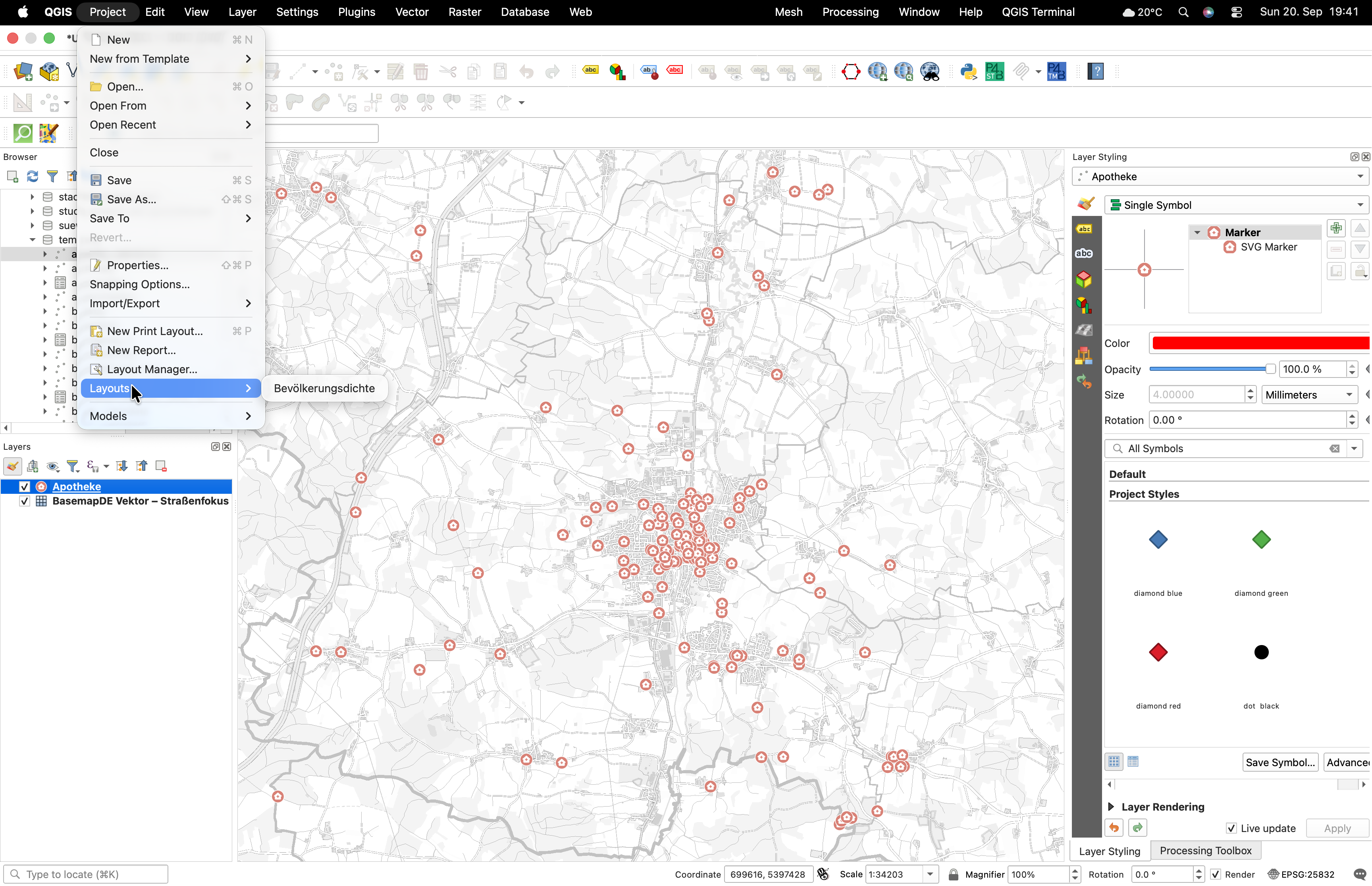
Task: Click the Messages log icon in status bar
Action: (x=1359, y=874)
